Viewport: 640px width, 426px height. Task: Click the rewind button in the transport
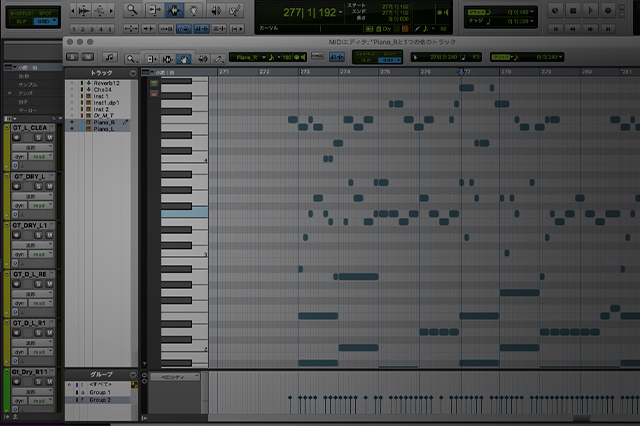pos(573,29)
